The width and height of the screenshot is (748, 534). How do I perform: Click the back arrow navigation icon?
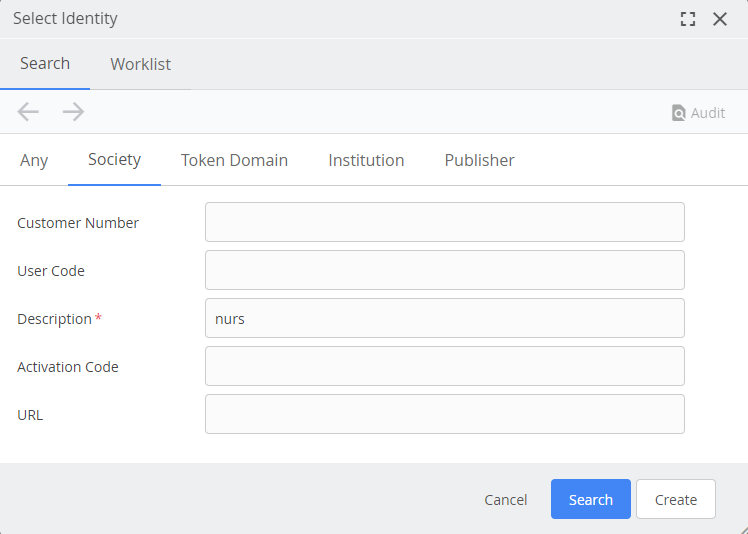pyautogui.click(x=28, y=112)
